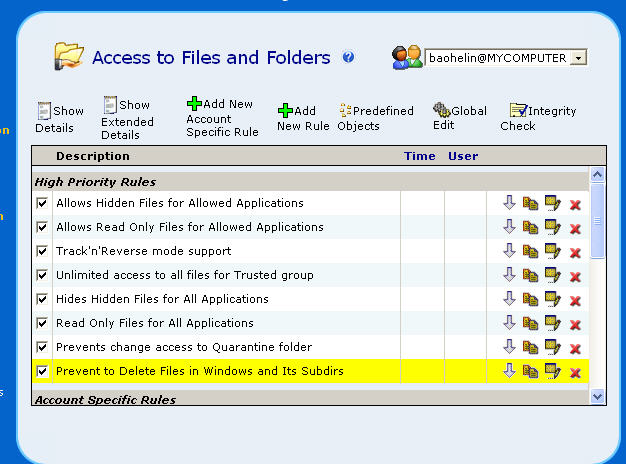Copy the 'Allows Read Only Files' rule
Image resolution: width=626 pixels, height=464 pixels.
pos(530,227)
